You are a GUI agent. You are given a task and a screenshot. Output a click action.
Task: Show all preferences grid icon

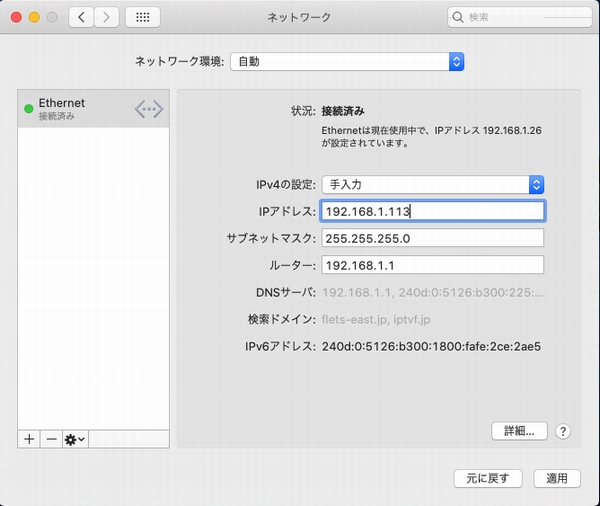(143, 17)
